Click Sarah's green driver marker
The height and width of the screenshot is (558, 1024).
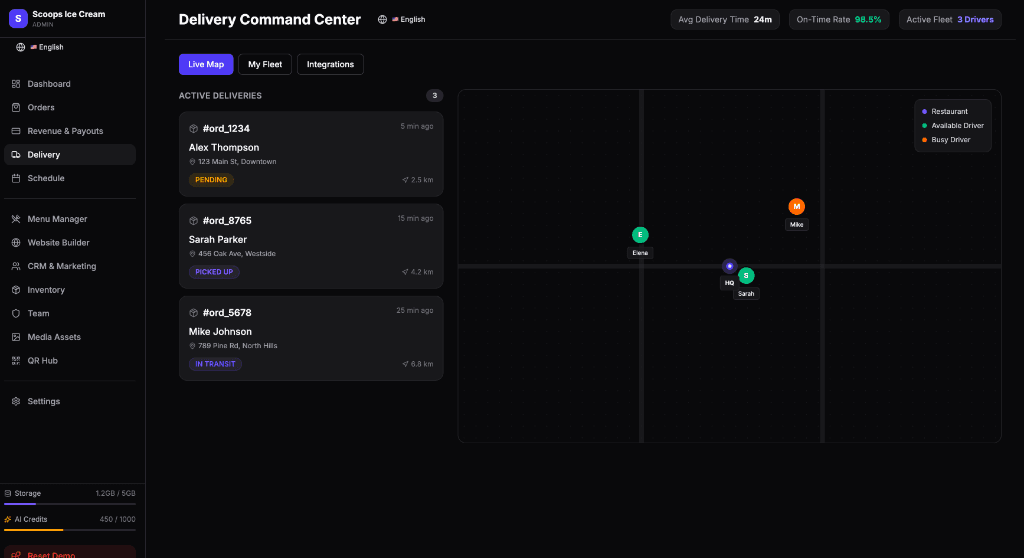tap(746, 276)
